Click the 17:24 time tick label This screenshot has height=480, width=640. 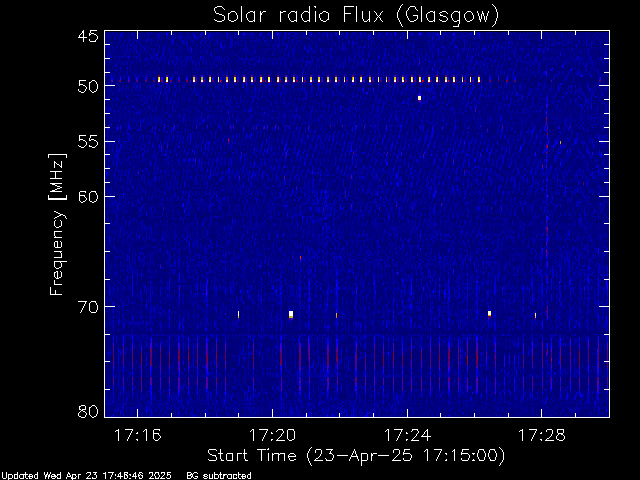[407, 435]
